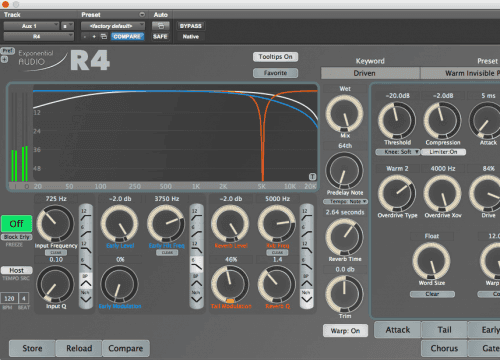Switch to the Chorus tab
The image size is (500, 360).
click(444, 348)
